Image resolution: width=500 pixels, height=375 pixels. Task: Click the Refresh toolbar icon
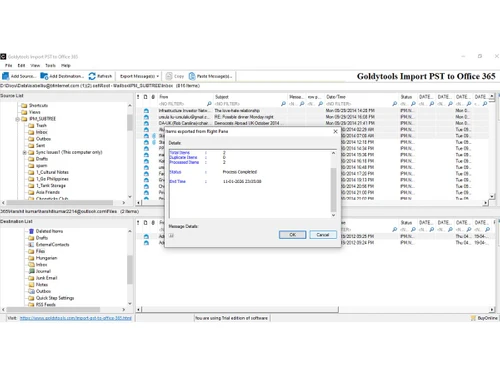[92, 76]
